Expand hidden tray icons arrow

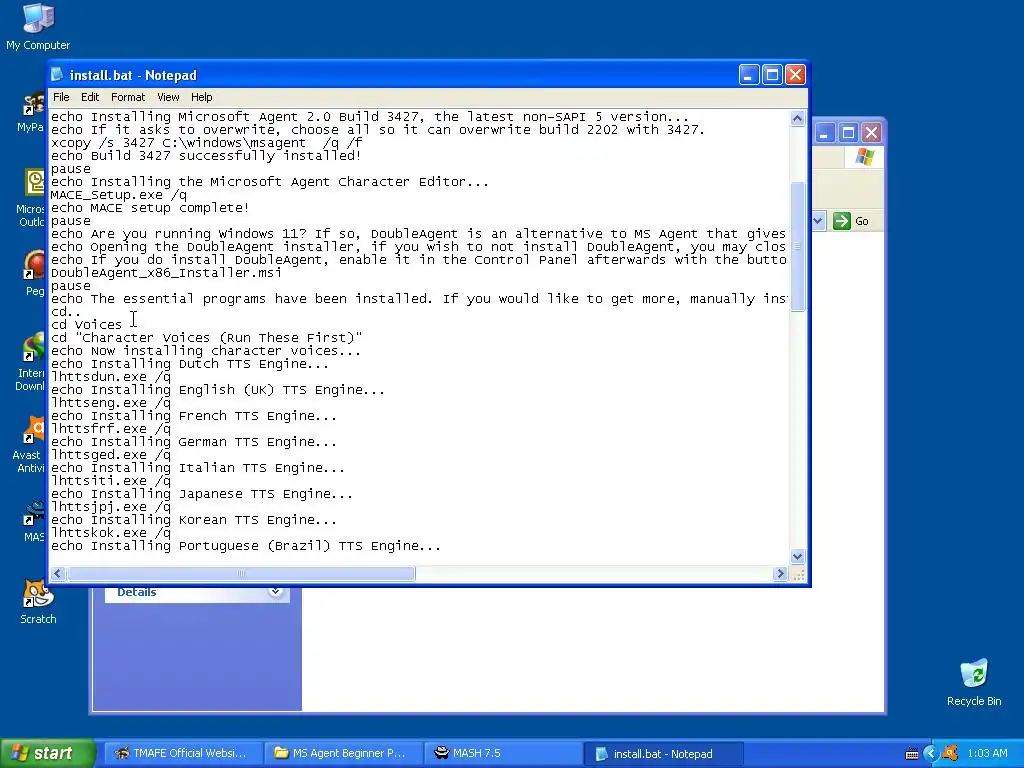tap(931, 753)
